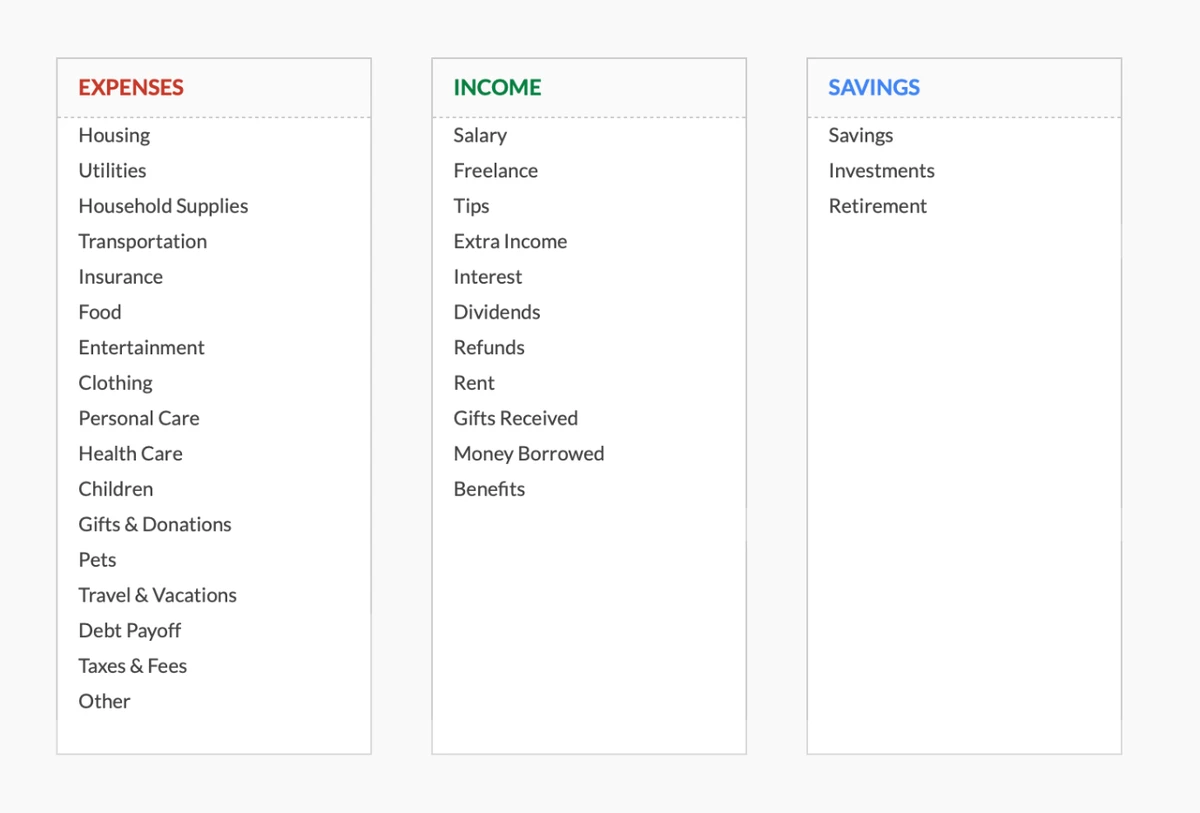Click the INCOME column header

495,88
